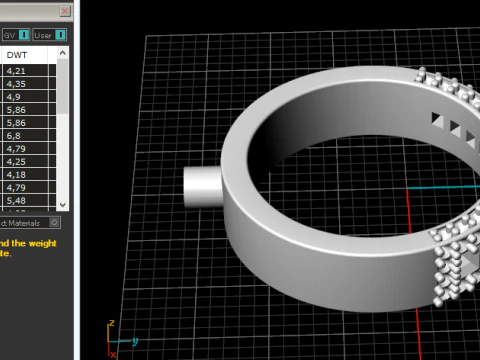Click the table scrollbar thumb

coord(63,86)
